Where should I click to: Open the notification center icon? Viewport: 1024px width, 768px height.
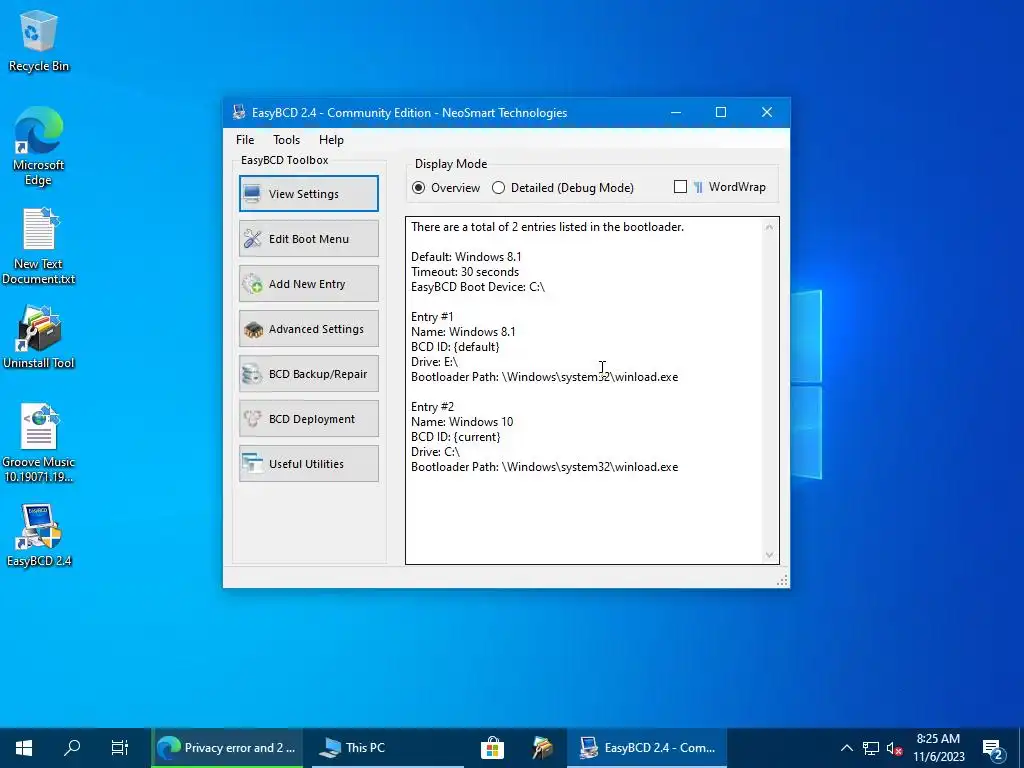[992, 748]
